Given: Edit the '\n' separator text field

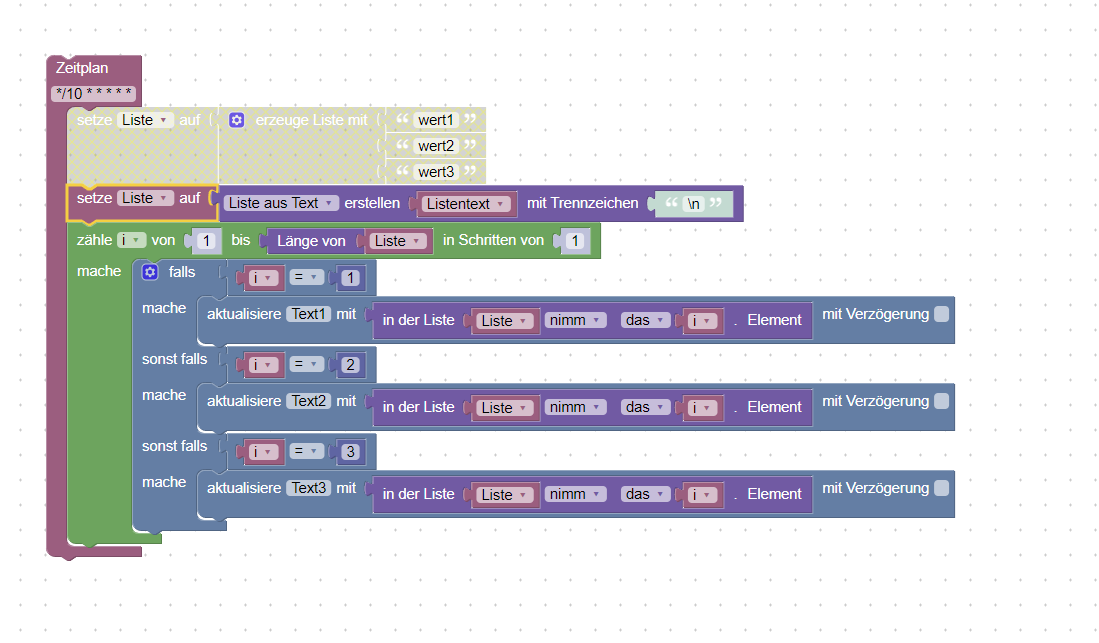Looking at the screenshot, I should [693, 203].
